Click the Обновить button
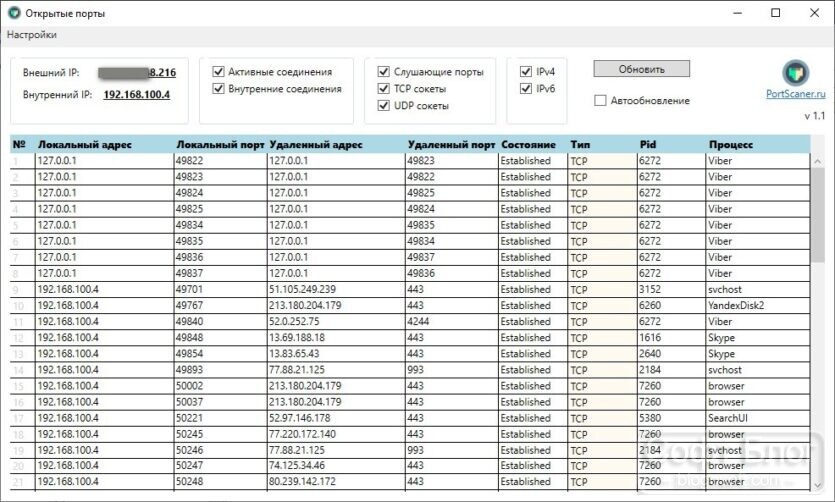The width and height of the screenshot is (835, 502). pos(642,69)
